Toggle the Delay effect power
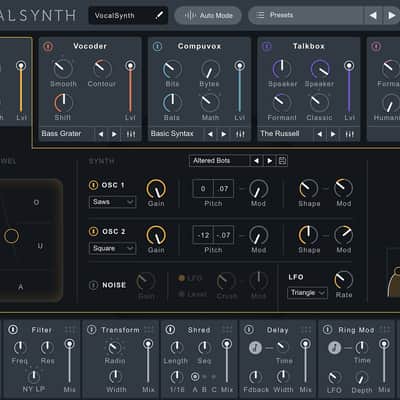The image size is (400, 400). 249,330
